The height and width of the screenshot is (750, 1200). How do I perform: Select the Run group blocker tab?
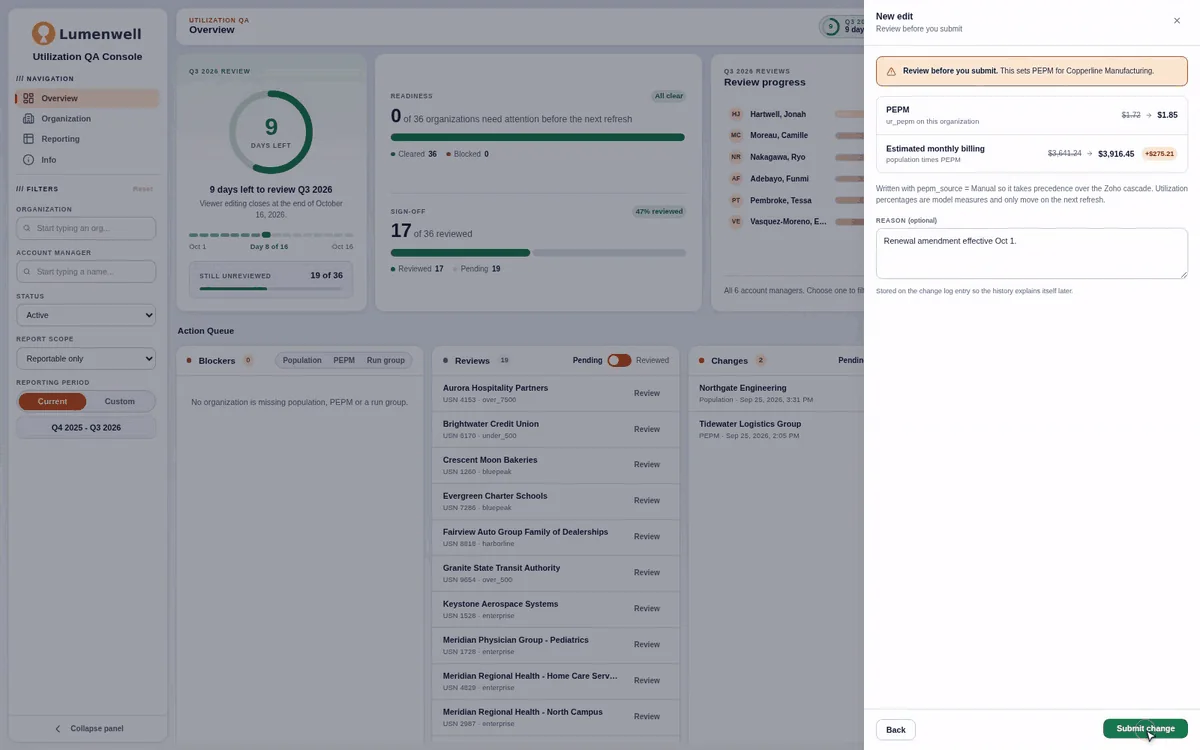coord(386,360)
